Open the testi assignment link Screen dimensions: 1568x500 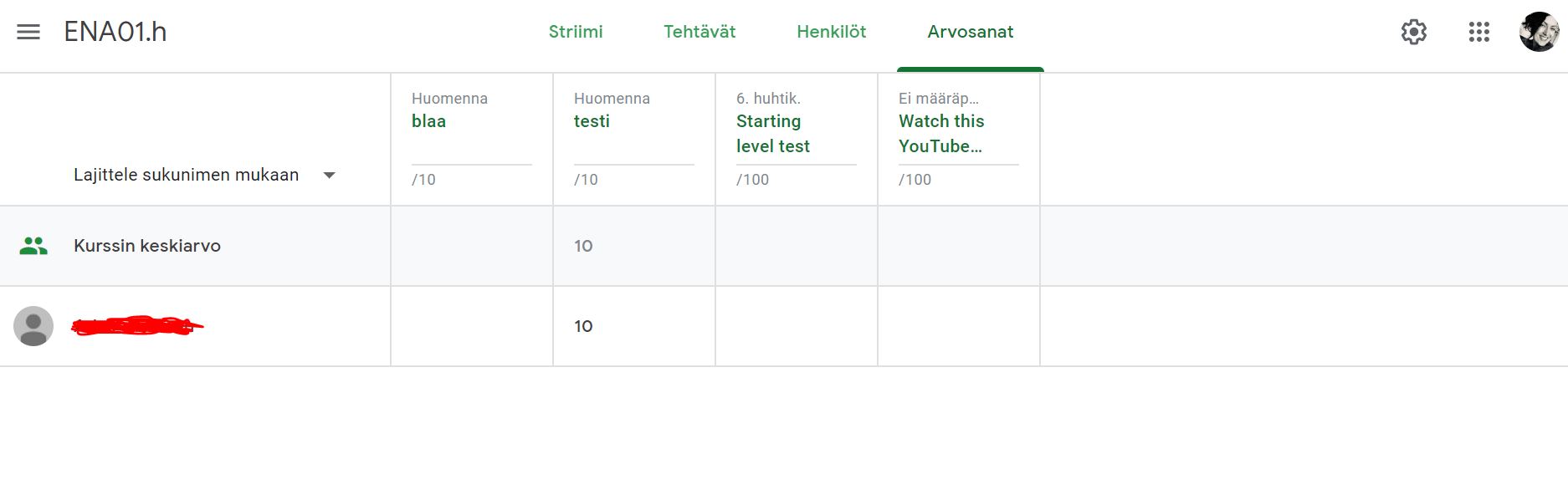[592, 121]
